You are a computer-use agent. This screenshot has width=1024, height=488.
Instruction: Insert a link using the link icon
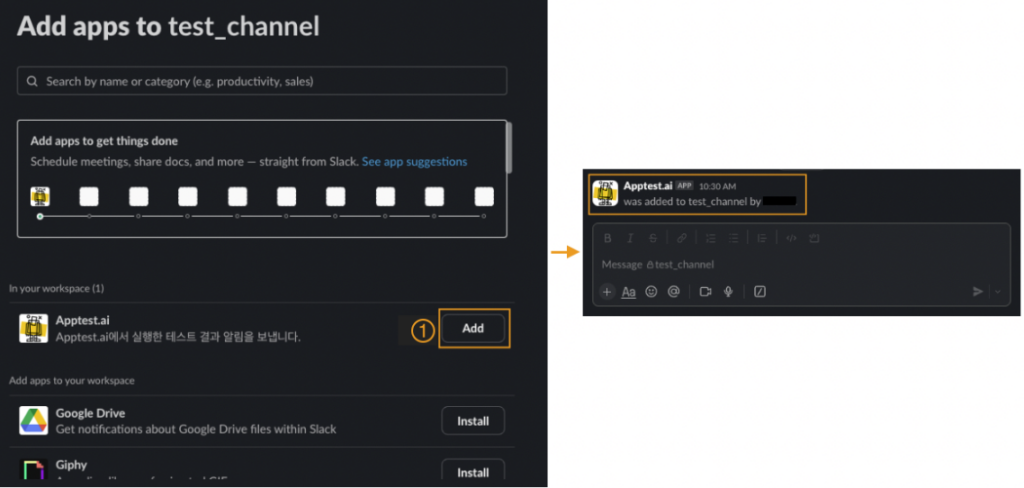pos(681,238)
